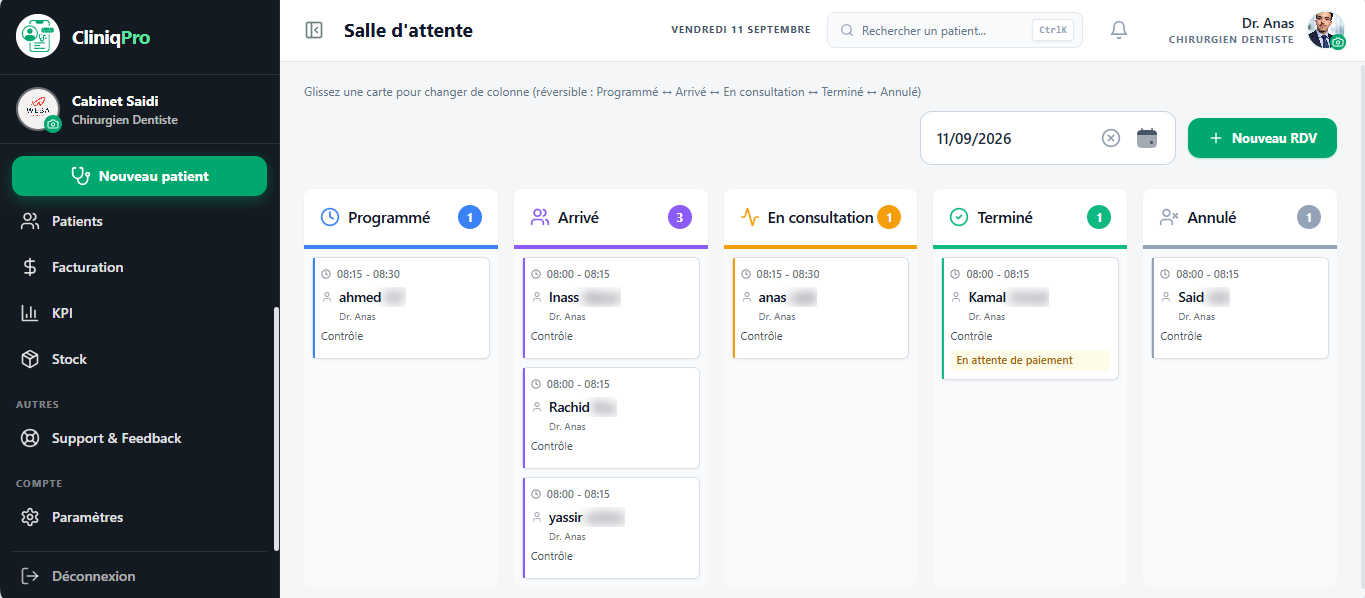Click the pulse icon in En consultation header
This screenshot has width=1365, height=598.
750,217
